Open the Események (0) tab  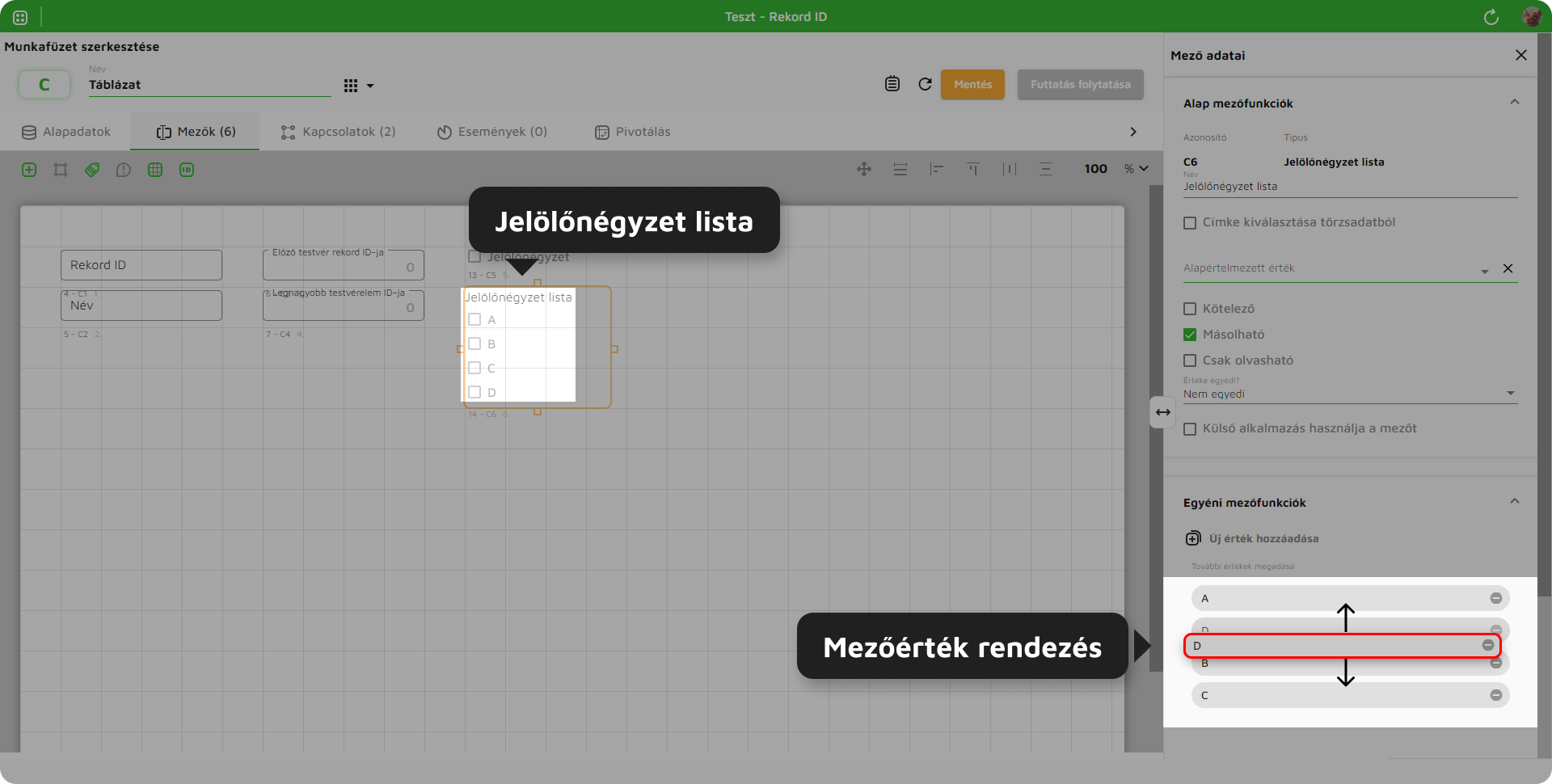492,132
